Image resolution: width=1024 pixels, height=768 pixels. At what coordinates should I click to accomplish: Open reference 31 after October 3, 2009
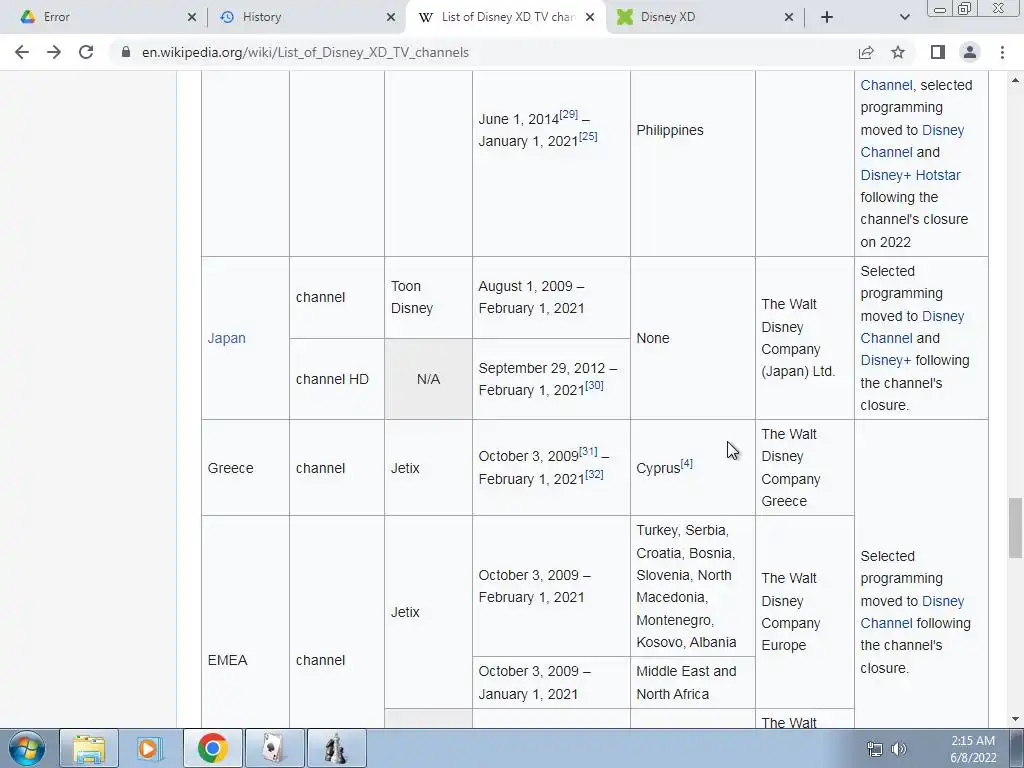coord(588,451)
